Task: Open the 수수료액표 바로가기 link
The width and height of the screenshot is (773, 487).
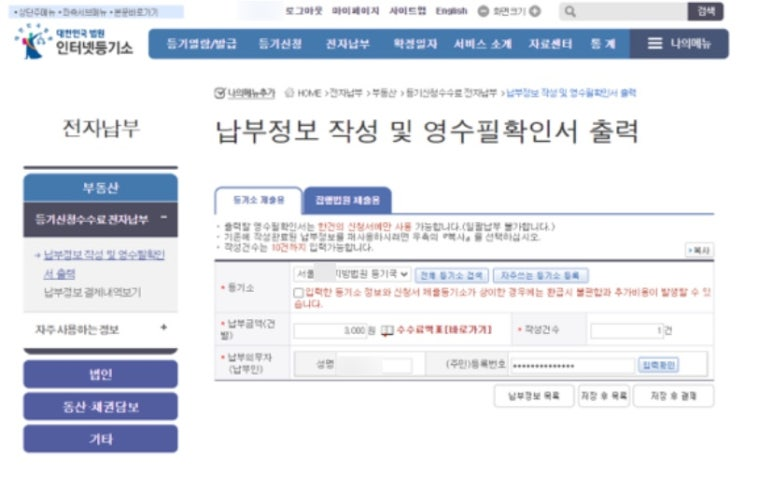Action: (x=444, y=330)
